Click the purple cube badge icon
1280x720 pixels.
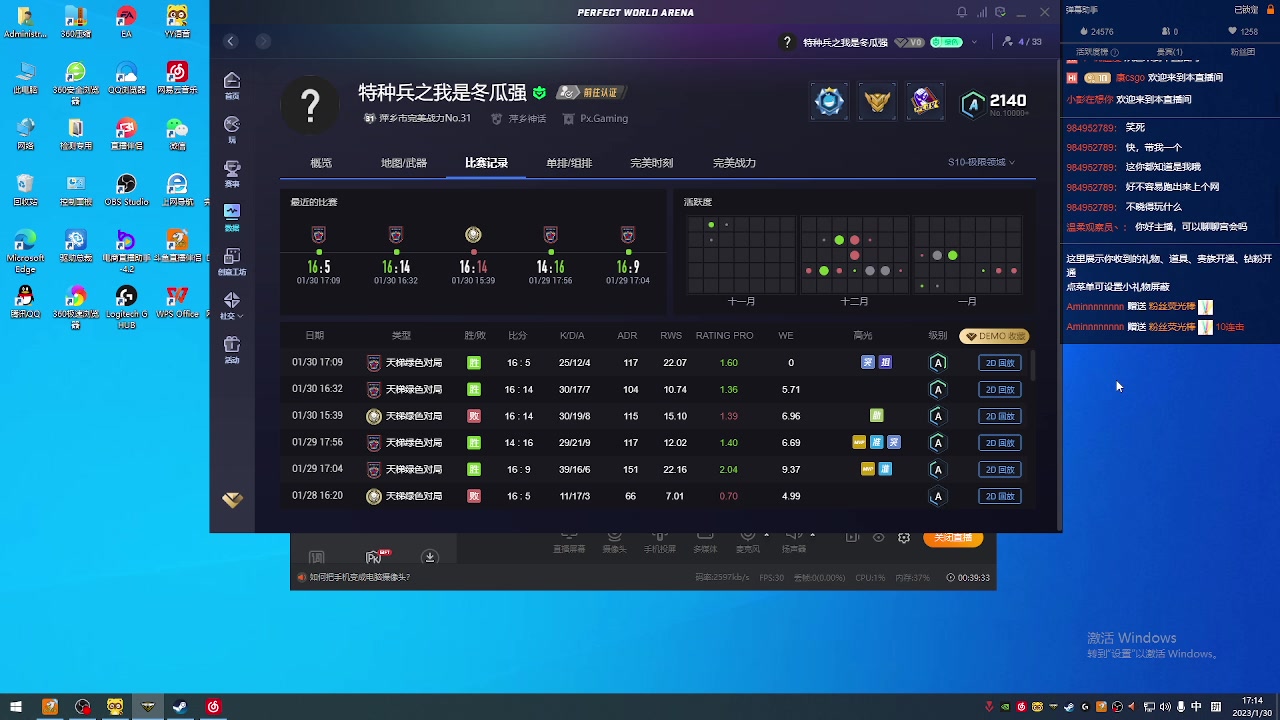click(x=925, y=101)
